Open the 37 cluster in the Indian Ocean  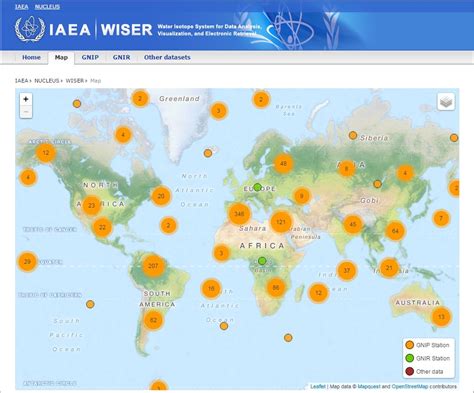coord(347,270)
